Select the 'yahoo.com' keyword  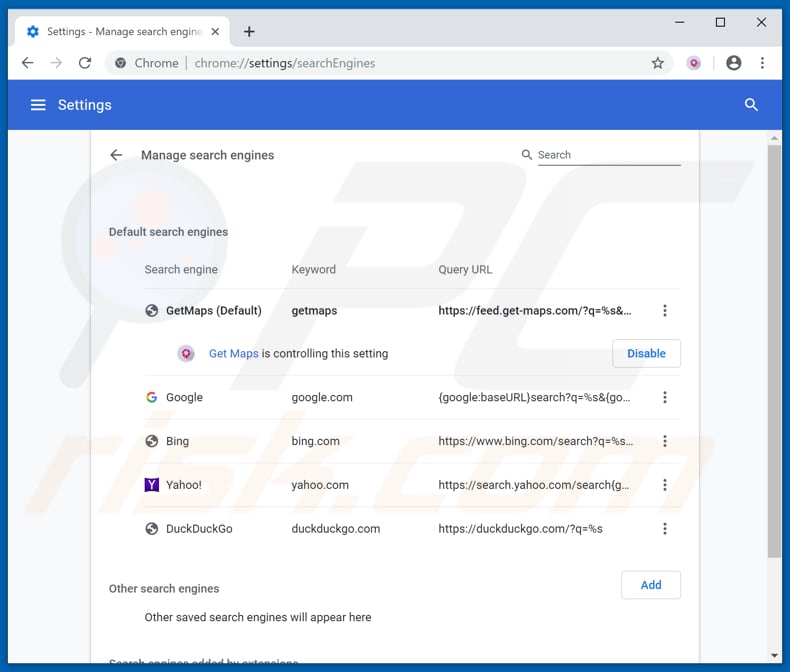[x=320, y=485]
